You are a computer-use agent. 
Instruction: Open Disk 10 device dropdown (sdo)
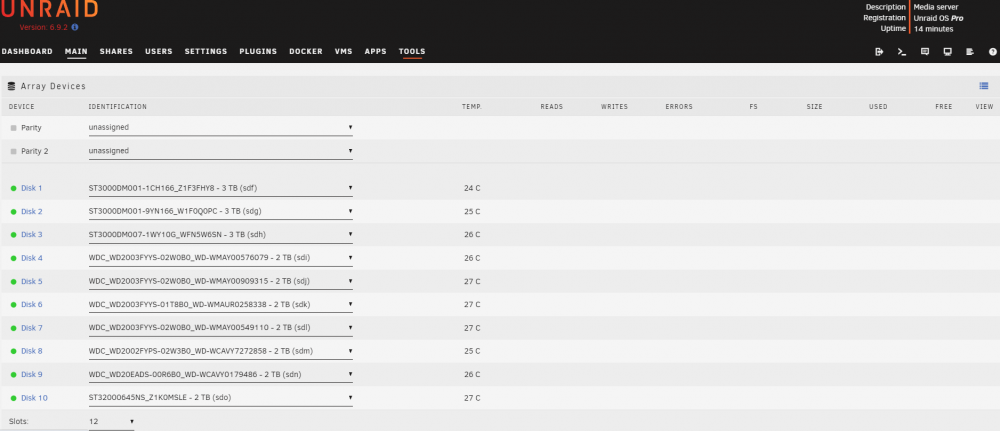pyautogui.click(x=221, y=398)
